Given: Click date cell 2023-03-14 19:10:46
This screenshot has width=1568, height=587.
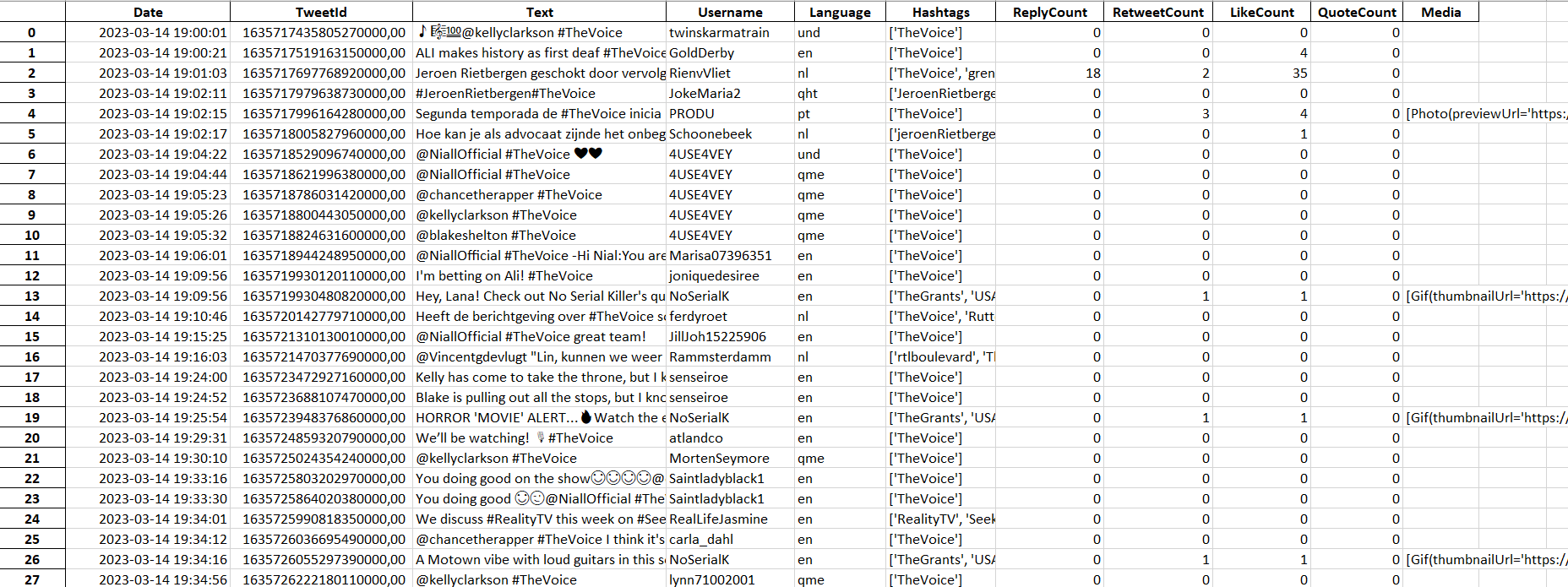Looking at the screenshot, I should tap(148, 316).
